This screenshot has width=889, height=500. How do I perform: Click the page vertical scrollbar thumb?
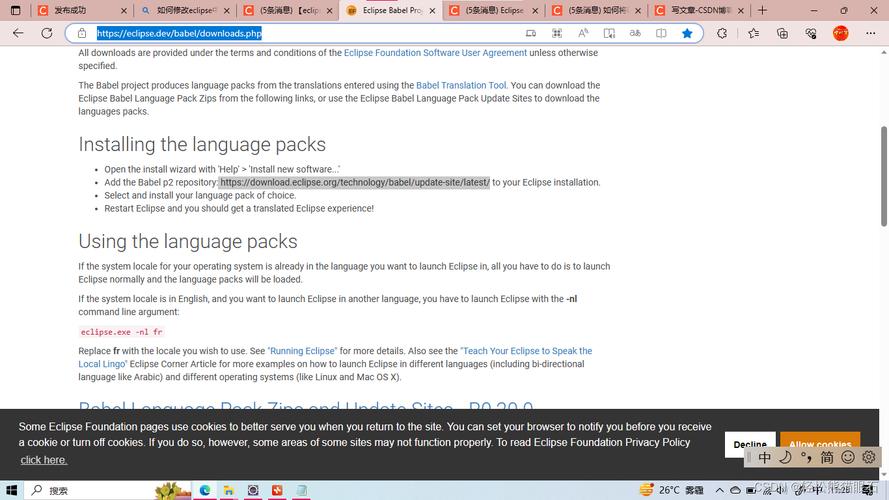point(884,176)
